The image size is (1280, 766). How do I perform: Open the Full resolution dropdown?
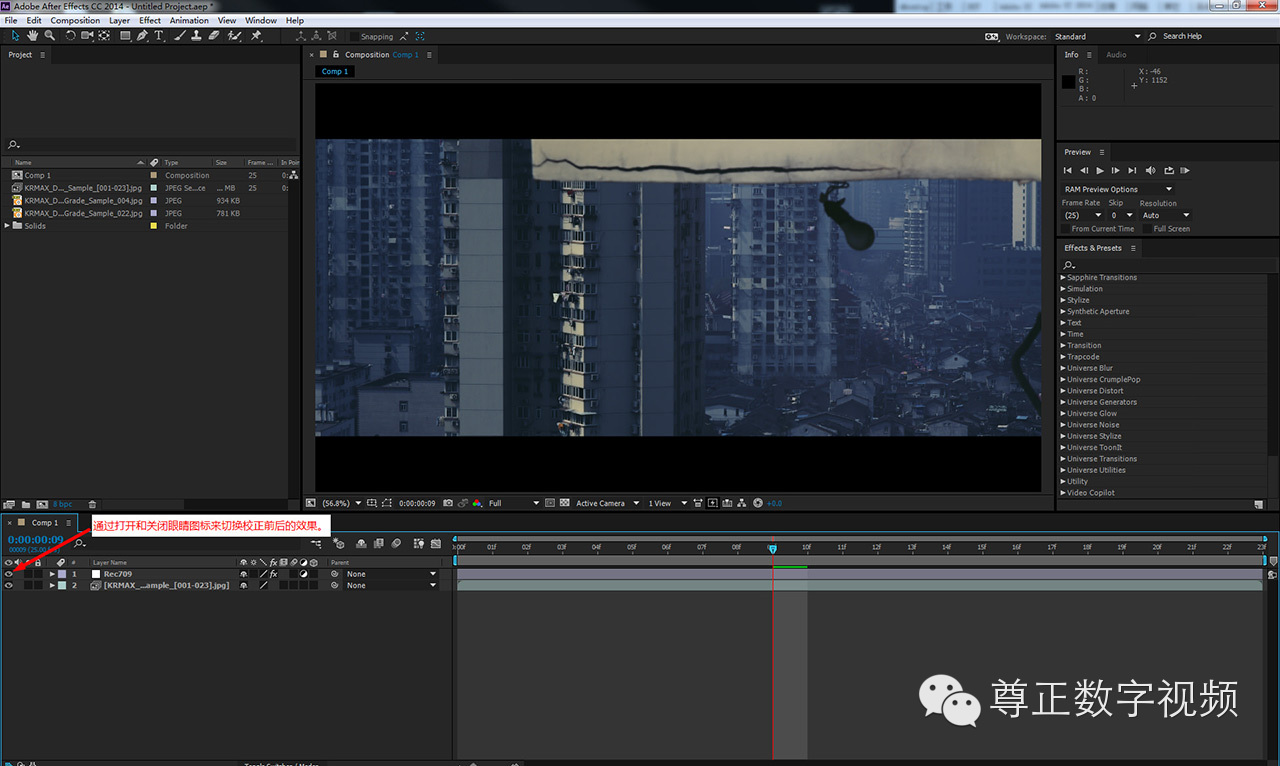click(x=514, y=503)
